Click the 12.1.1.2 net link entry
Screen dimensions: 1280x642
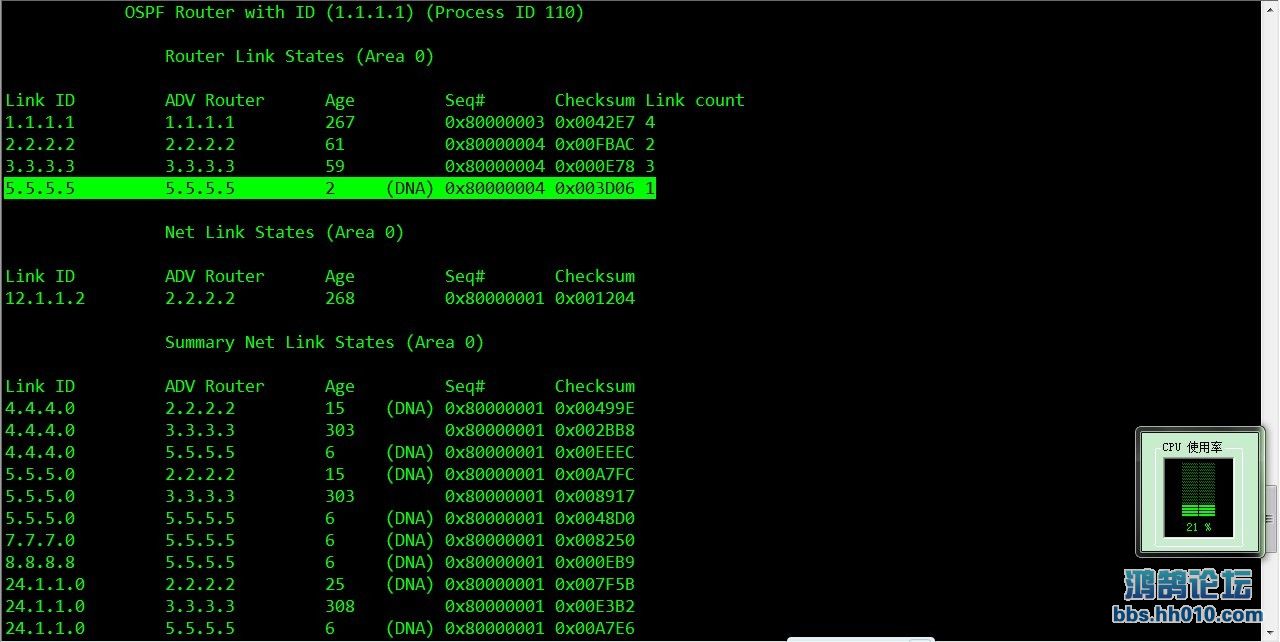(44, 298)
